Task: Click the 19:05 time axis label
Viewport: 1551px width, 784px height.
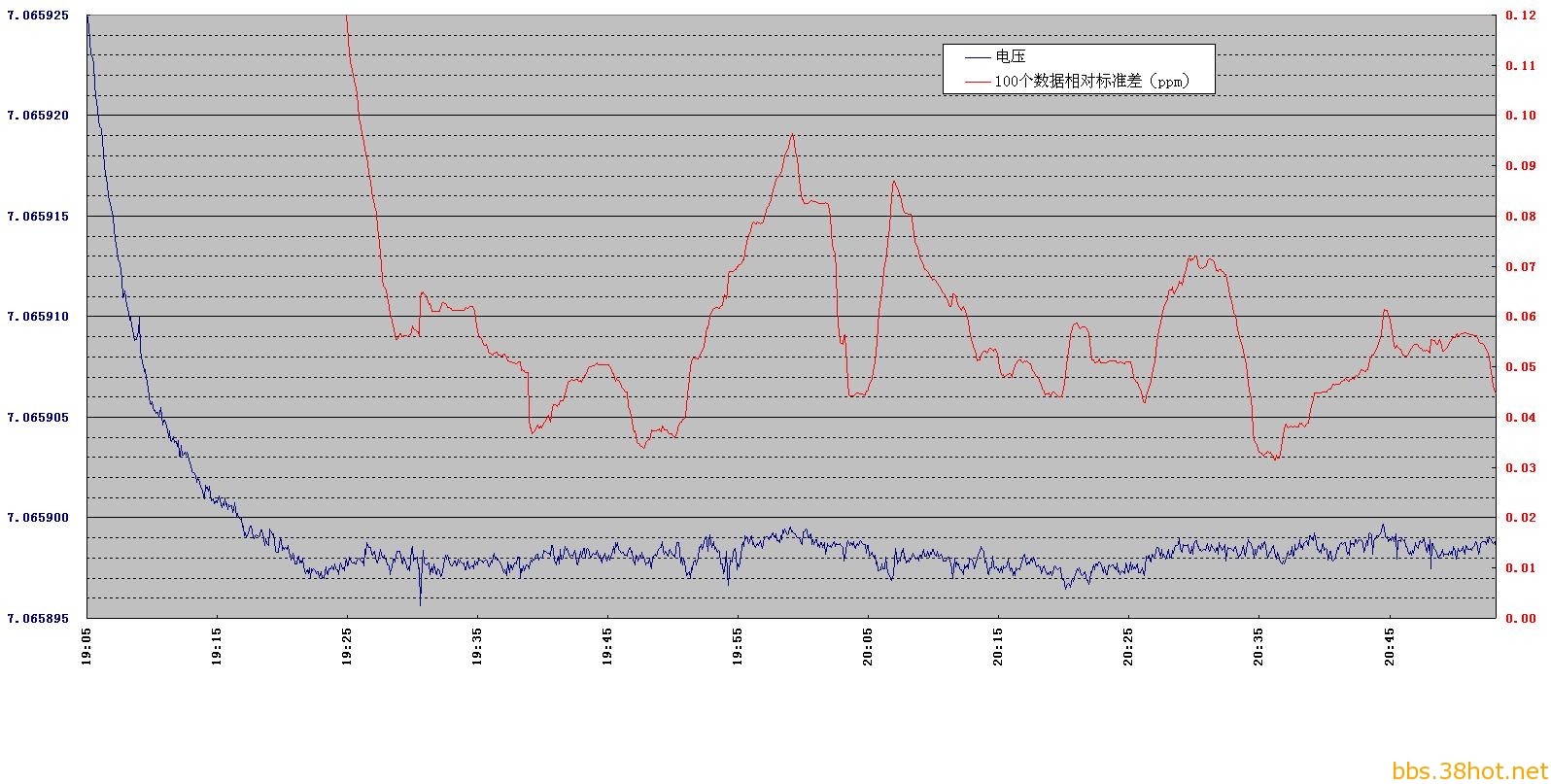Action: [87, 645]
